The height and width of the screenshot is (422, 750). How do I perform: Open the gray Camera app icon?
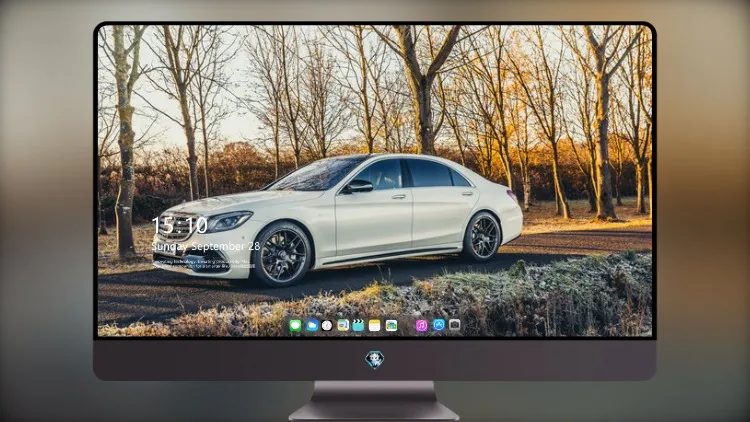click(455, 325)
